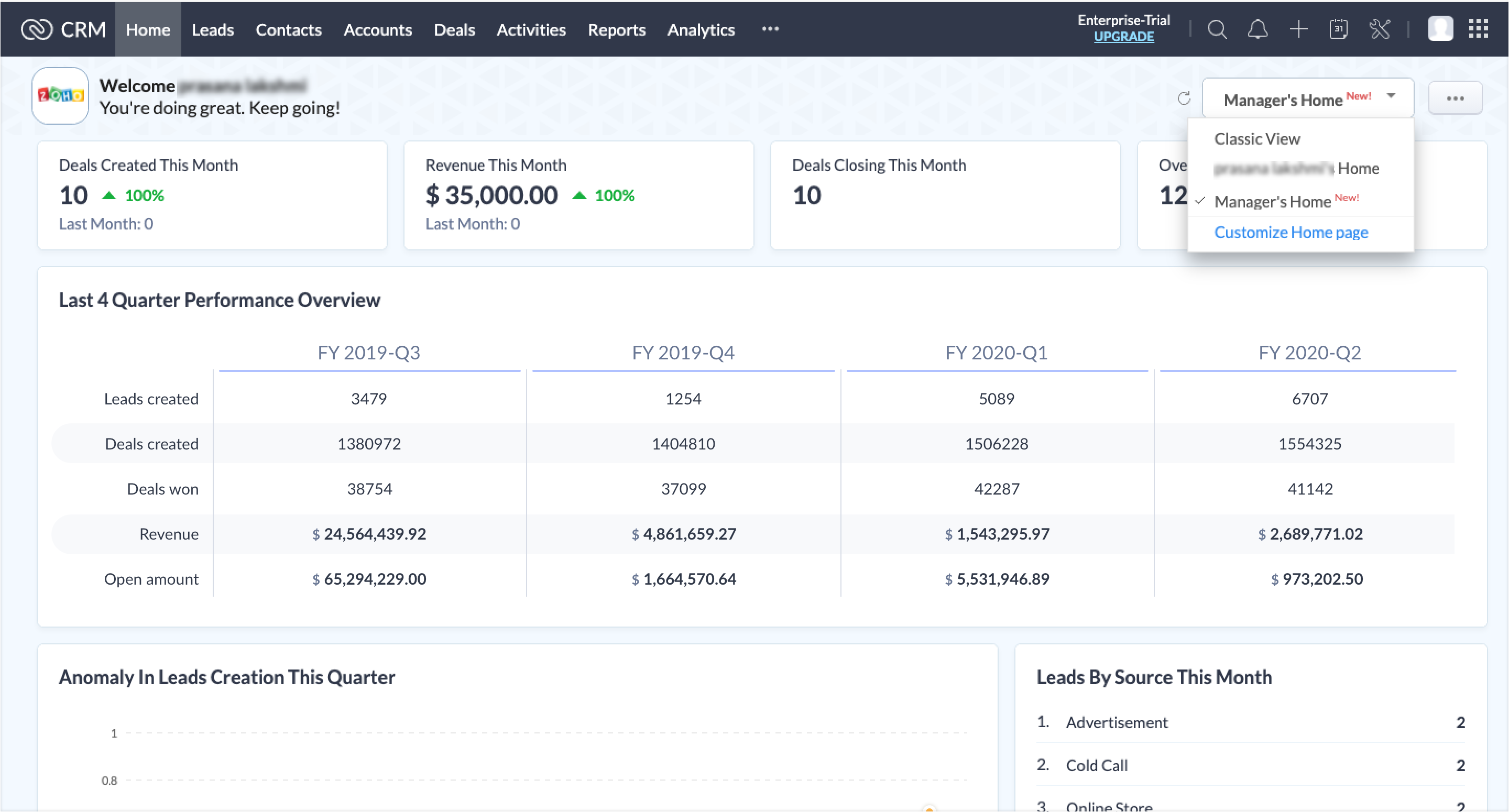Image resolution: width=1509 pixels, height=812 pixels.
Task: Click the plus quick-create icon
Action: (x=1298, y=29)
